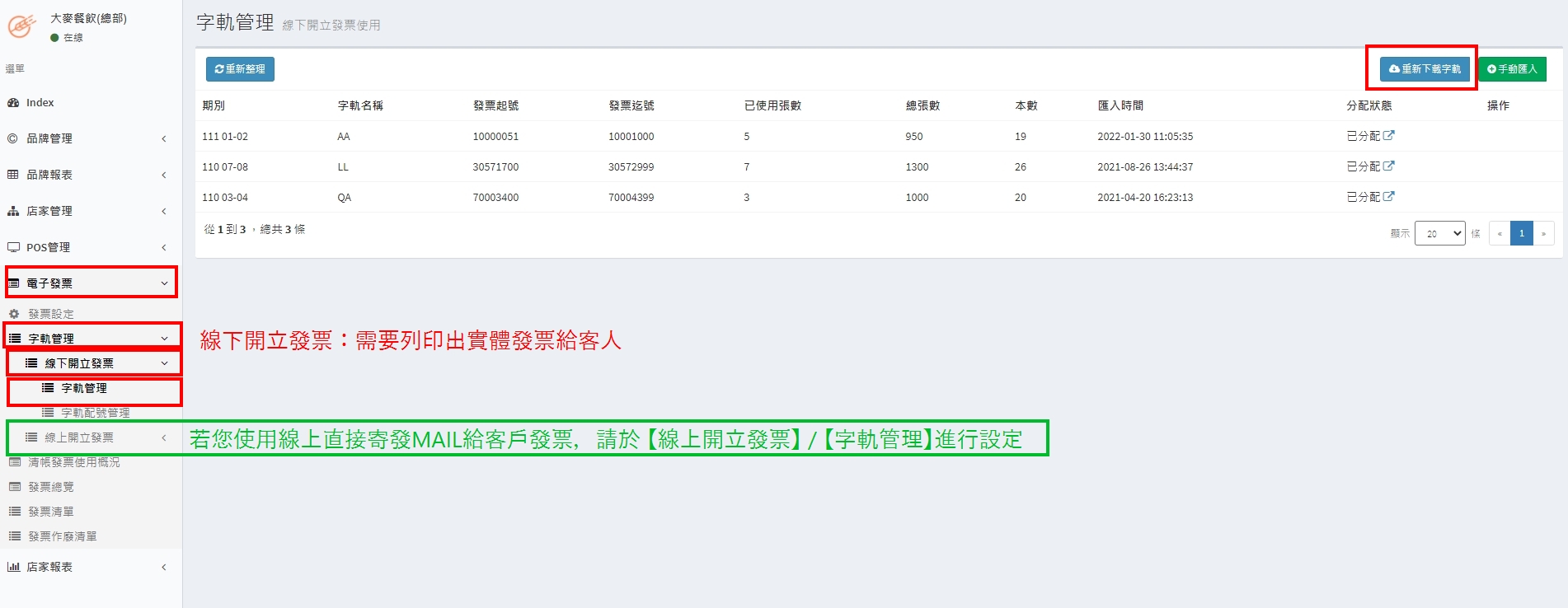This screenshot has height=608, width=1568.
Task: Open the rows-per-page dropdown showing 20
Action: click(x=1439, y=234)
